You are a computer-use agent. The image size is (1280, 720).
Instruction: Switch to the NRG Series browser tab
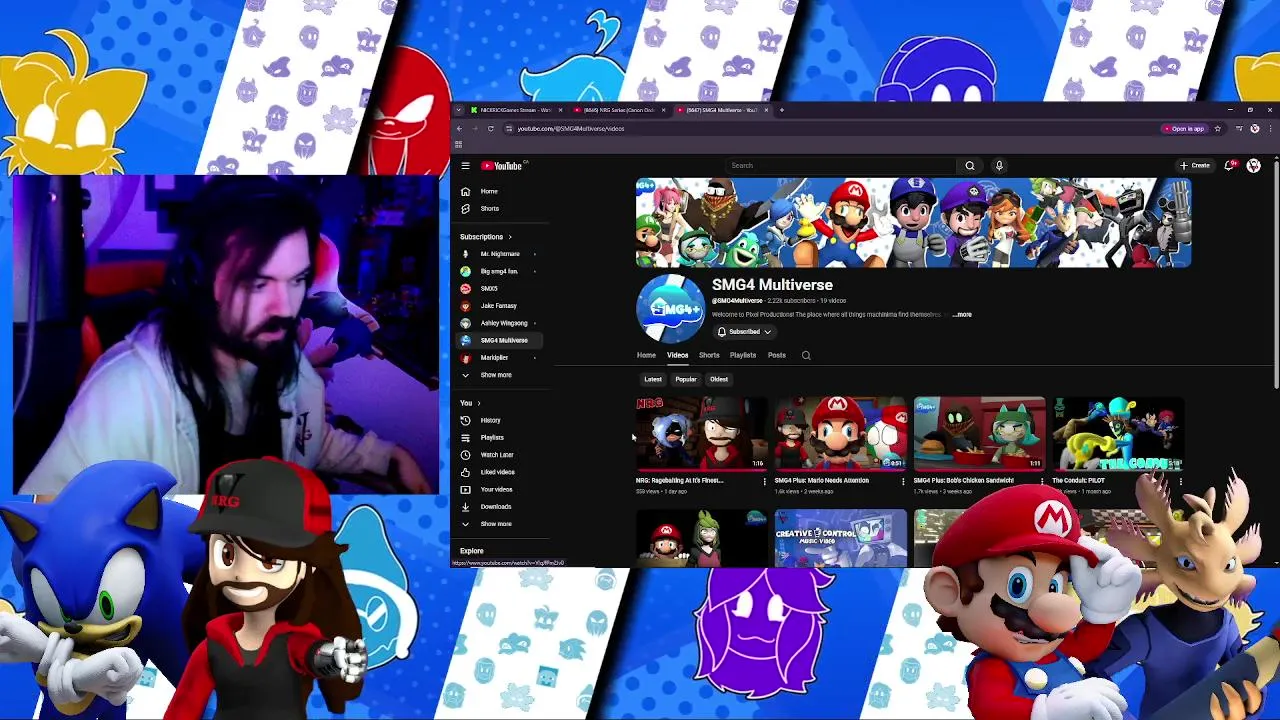[x=618, y=110]
